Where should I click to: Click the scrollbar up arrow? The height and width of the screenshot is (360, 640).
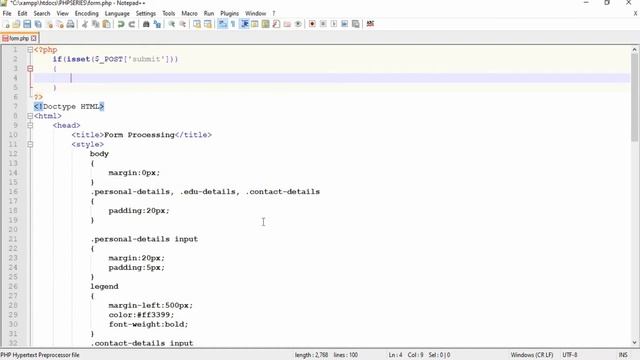(634, 49)
